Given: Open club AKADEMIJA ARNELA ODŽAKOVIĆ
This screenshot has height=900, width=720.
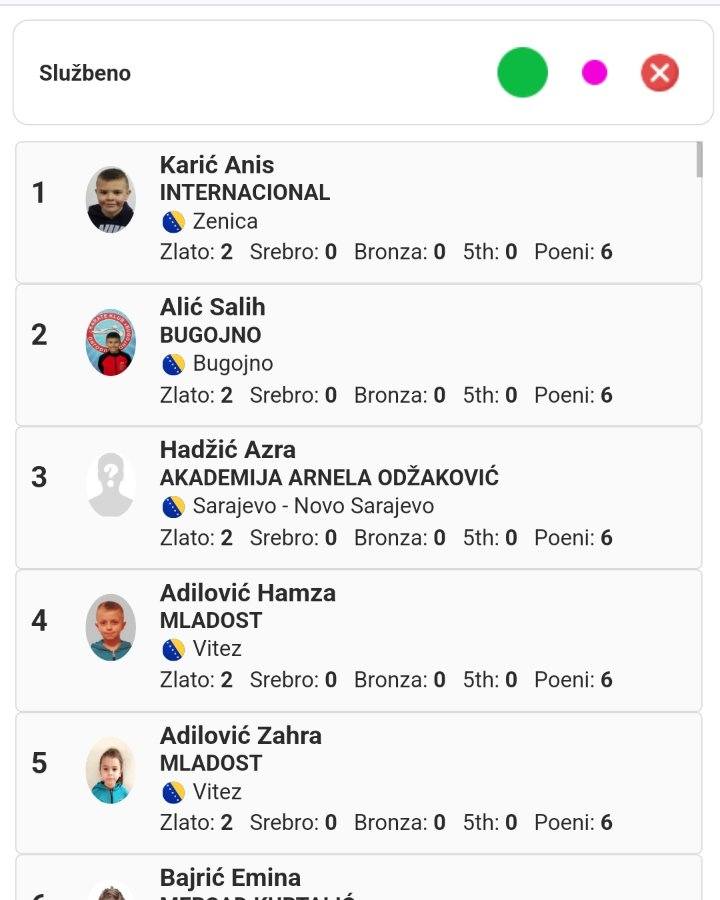Looking at the screenshot, I should (329, 478).
